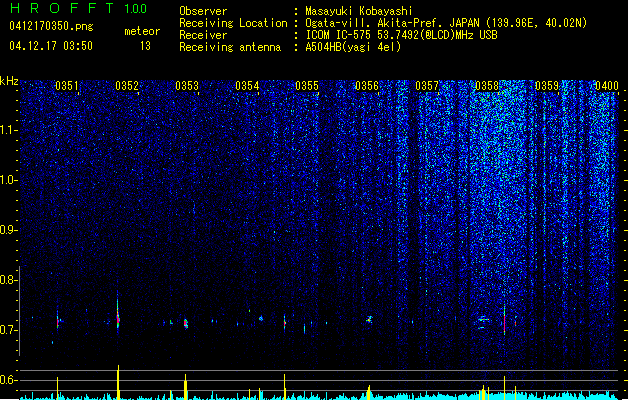Click the 0351 time marker
This screenshot has height=400, width=629.
[x=67, y=86]
